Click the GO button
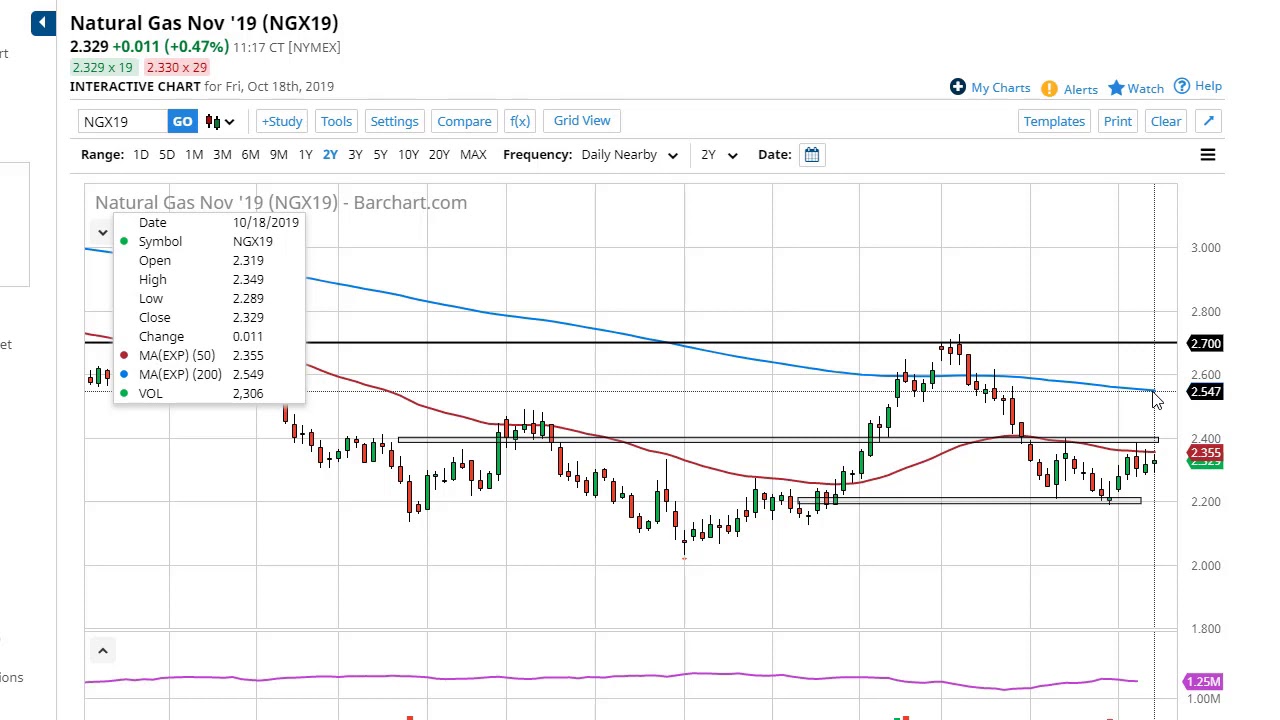1280x720 pixels. 182,122
